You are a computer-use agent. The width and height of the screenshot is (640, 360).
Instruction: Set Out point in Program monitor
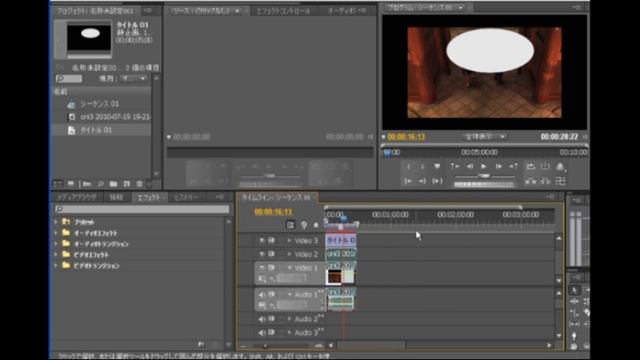(422, 167)
